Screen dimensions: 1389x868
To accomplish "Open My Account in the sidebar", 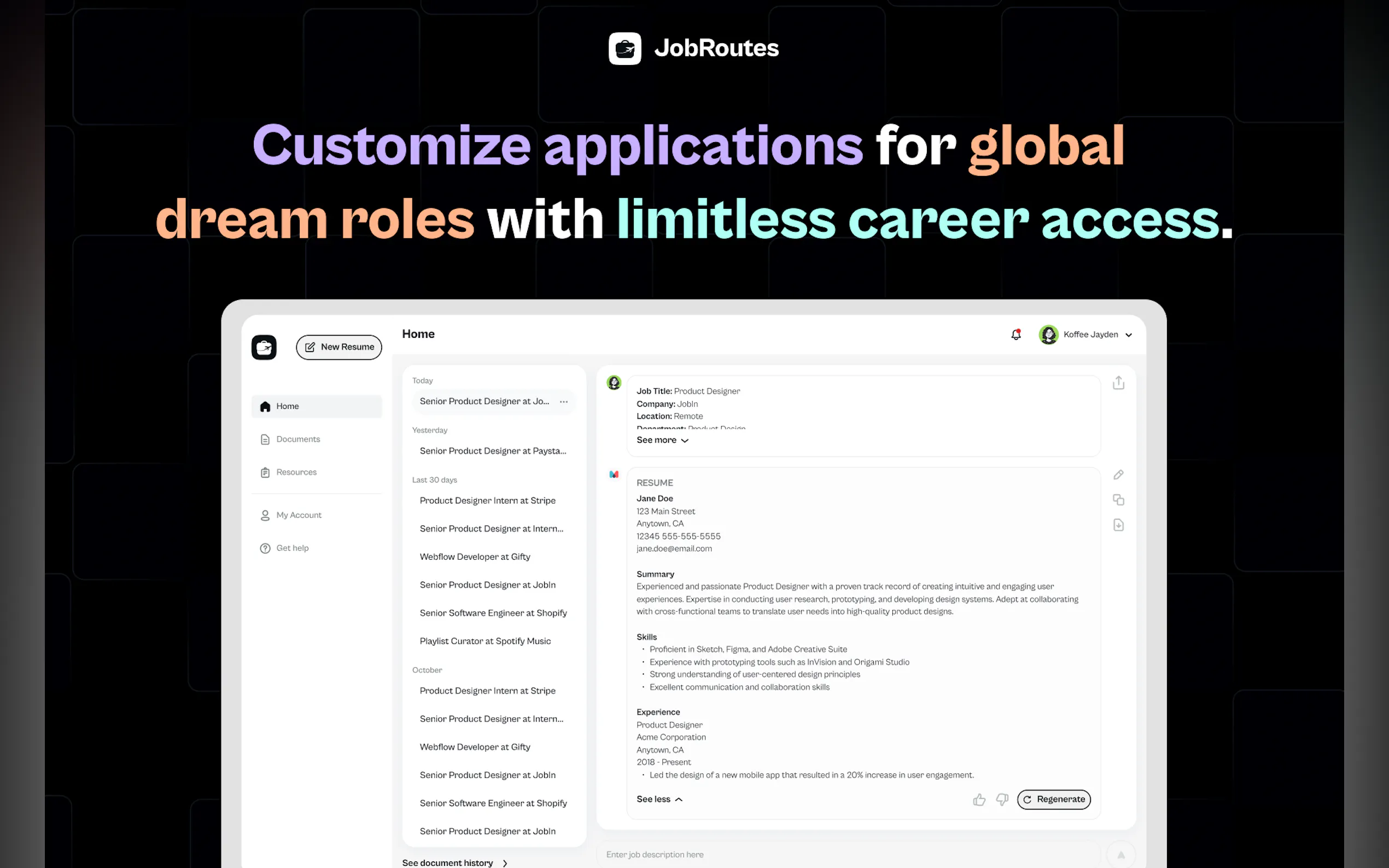I will pos(299,515).
